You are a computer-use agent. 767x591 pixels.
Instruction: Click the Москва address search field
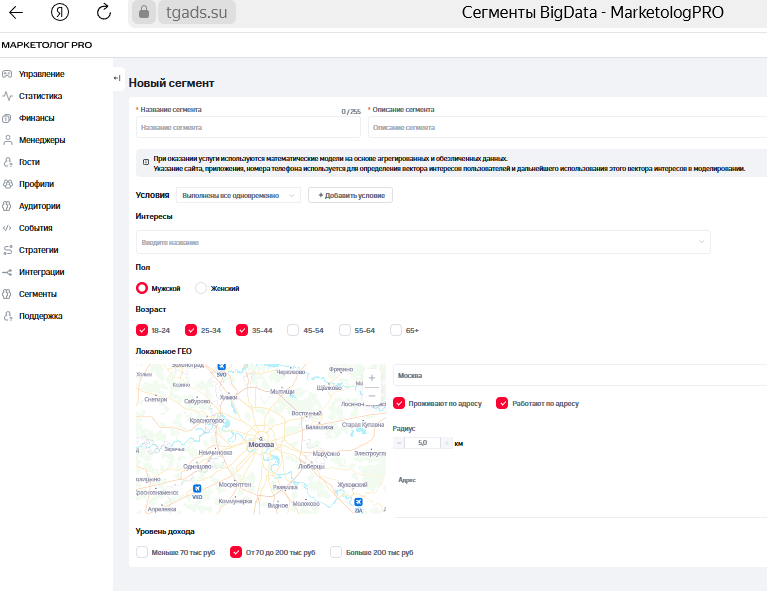pos(580,376)
